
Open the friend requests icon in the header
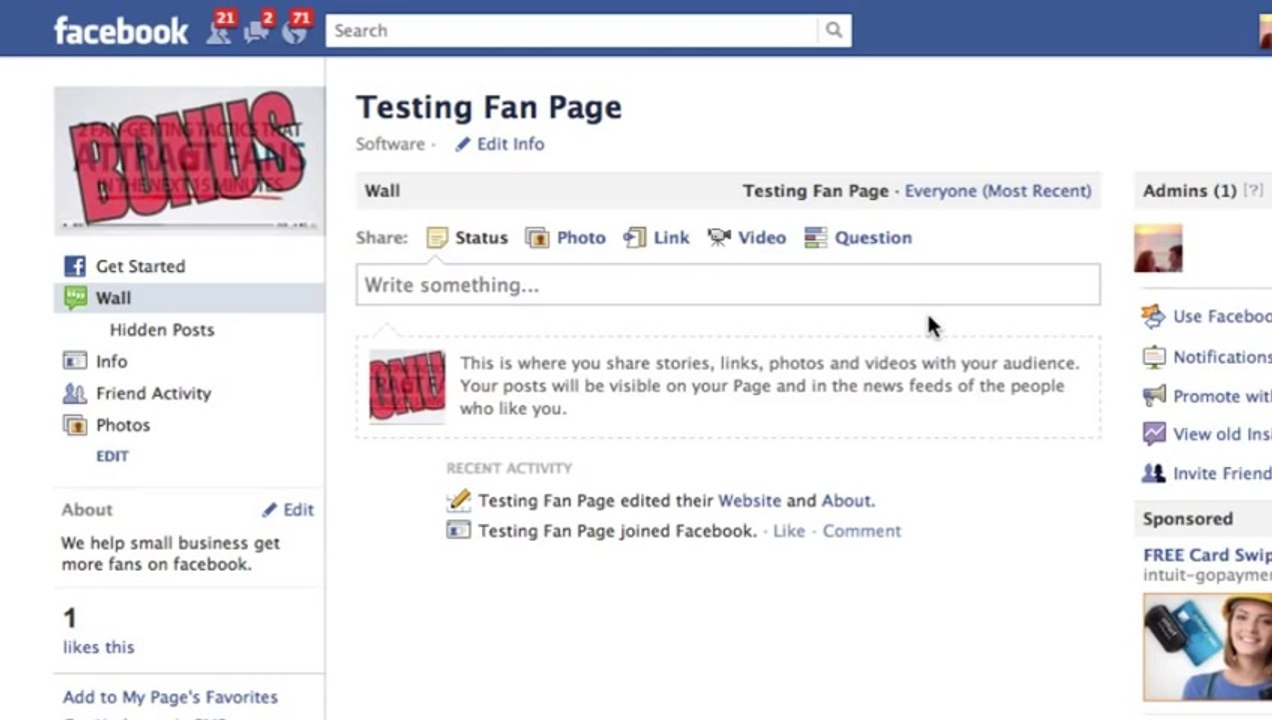coord(220,30)
